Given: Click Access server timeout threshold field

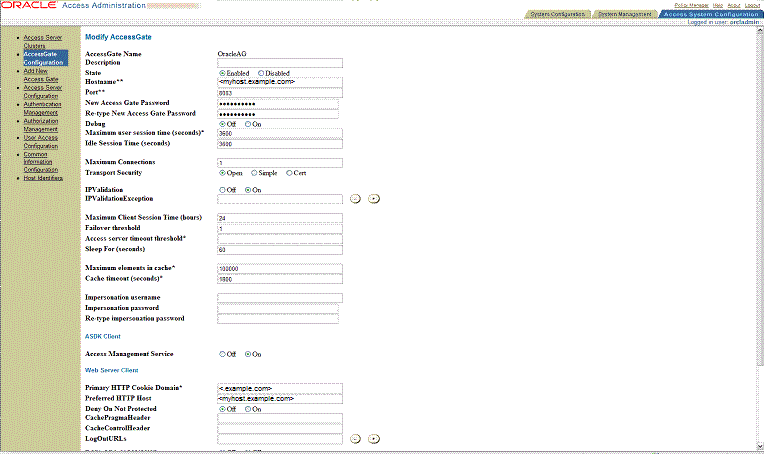Looking at the screenshot, I should (x=280, y=239).
